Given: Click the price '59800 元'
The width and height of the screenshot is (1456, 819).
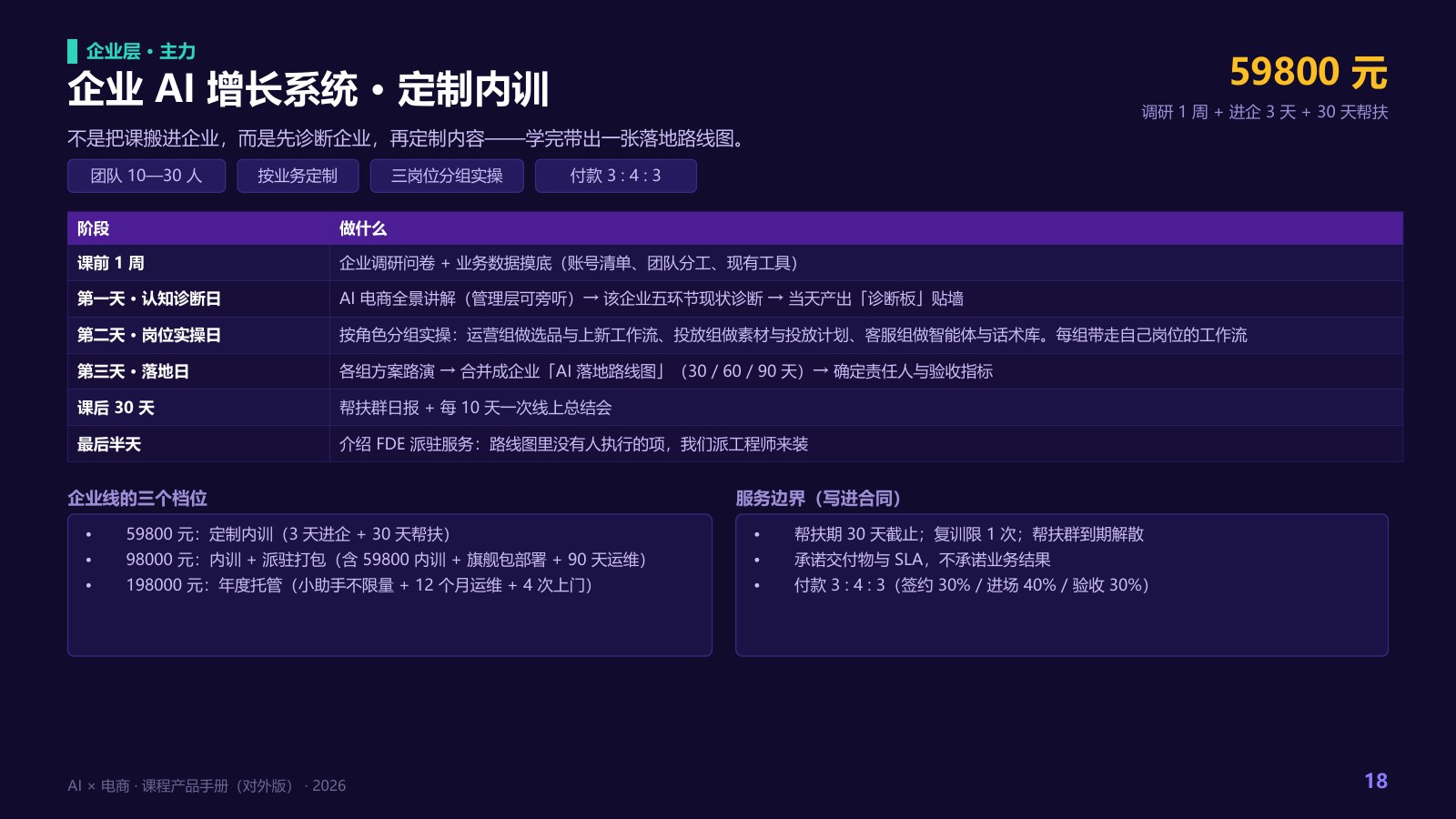Looking at the screenshot, I should point(1308,72).
